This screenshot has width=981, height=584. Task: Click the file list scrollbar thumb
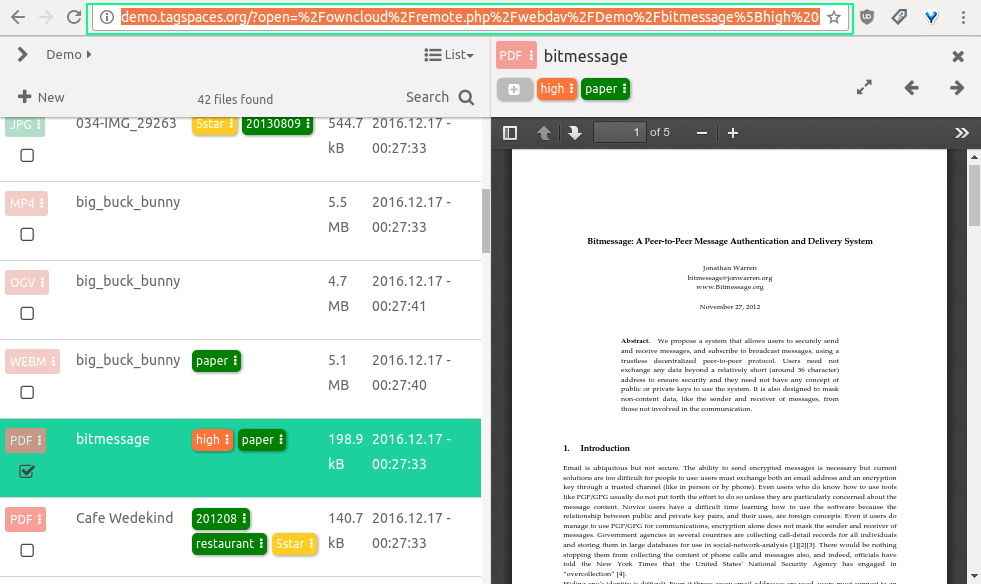pos(485,220)
